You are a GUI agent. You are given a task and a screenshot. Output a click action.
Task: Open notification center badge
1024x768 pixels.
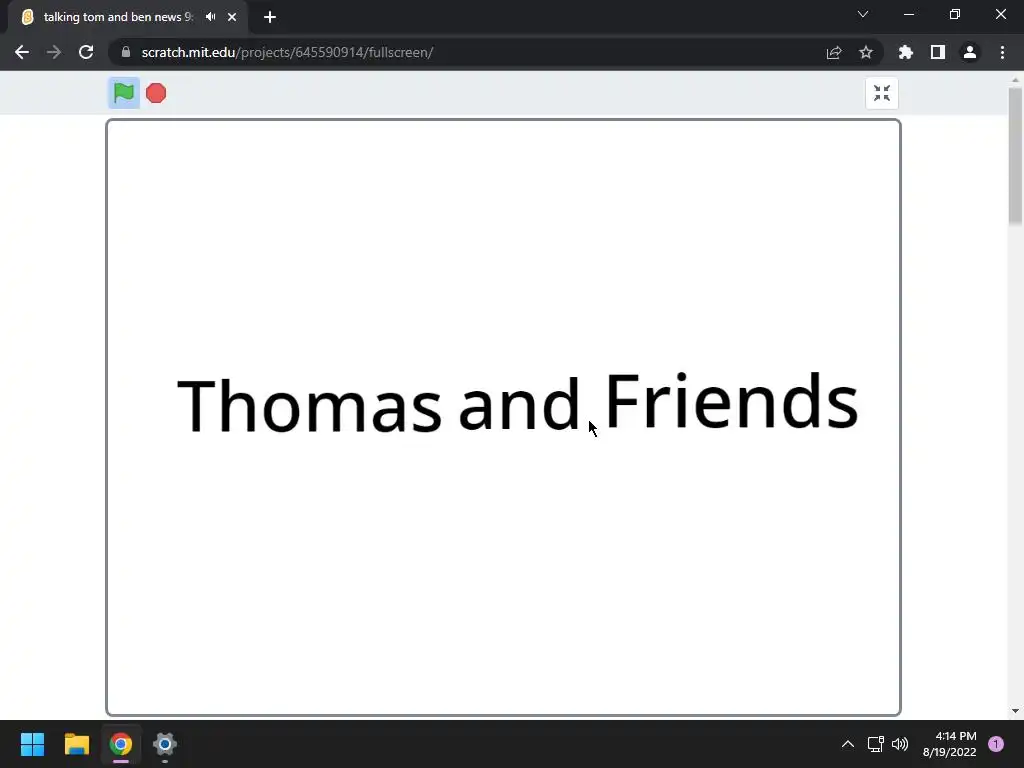click(x=996, y=744)
